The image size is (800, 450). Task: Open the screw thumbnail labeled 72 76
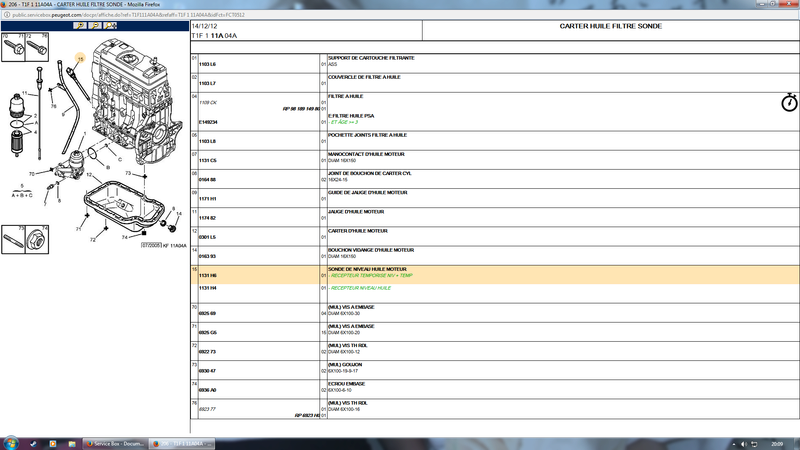(37, 47)
